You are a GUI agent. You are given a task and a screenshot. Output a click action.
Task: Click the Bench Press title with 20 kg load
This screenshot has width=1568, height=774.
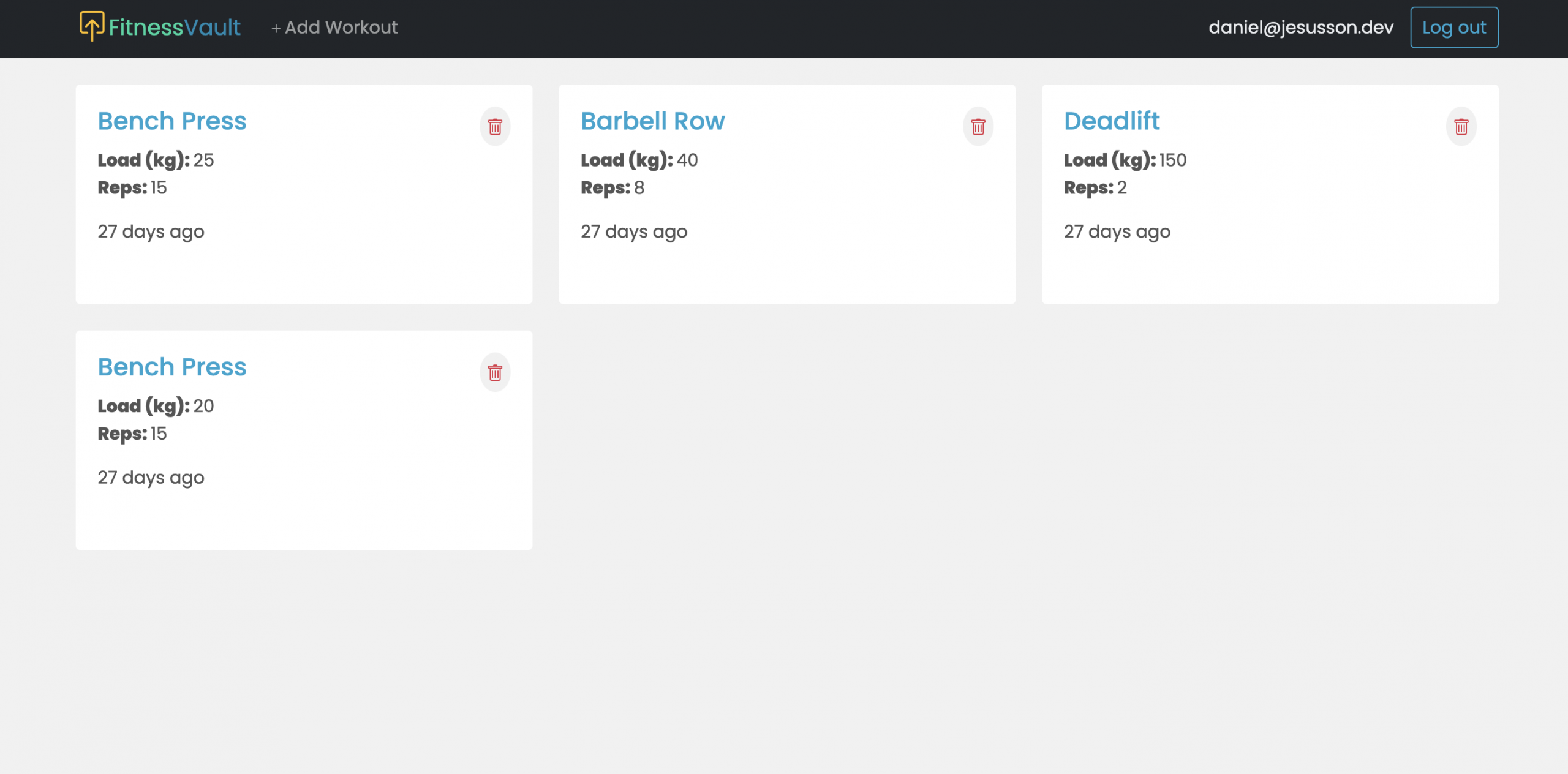tap(172, 367)
